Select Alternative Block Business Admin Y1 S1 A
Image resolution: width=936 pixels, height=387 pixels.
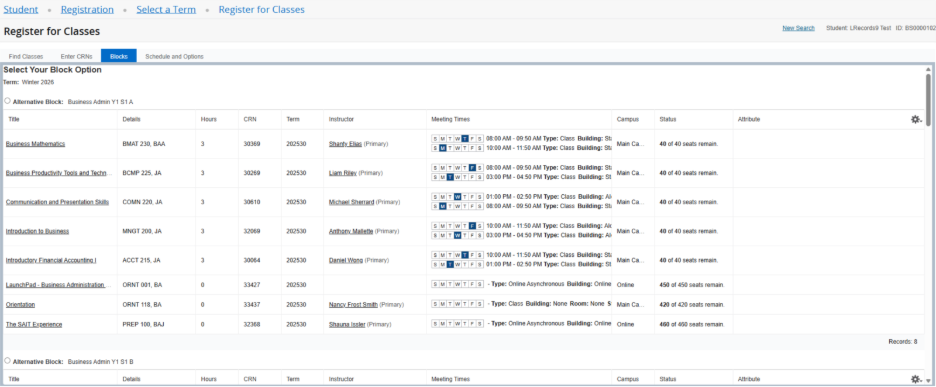click(7, 101)
